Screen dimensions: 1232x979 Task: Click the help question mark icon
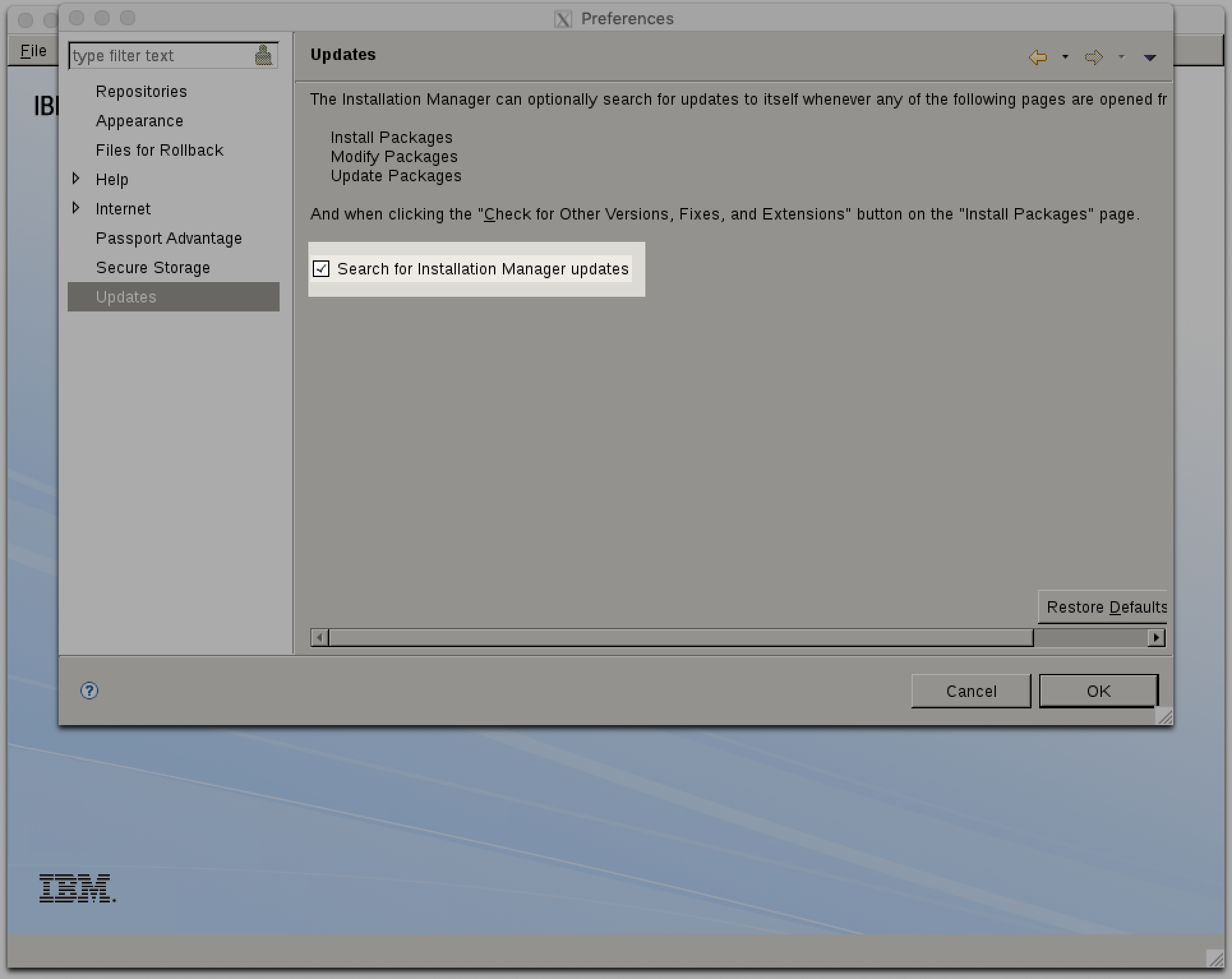pyautogui.click(x=89, y=691)
